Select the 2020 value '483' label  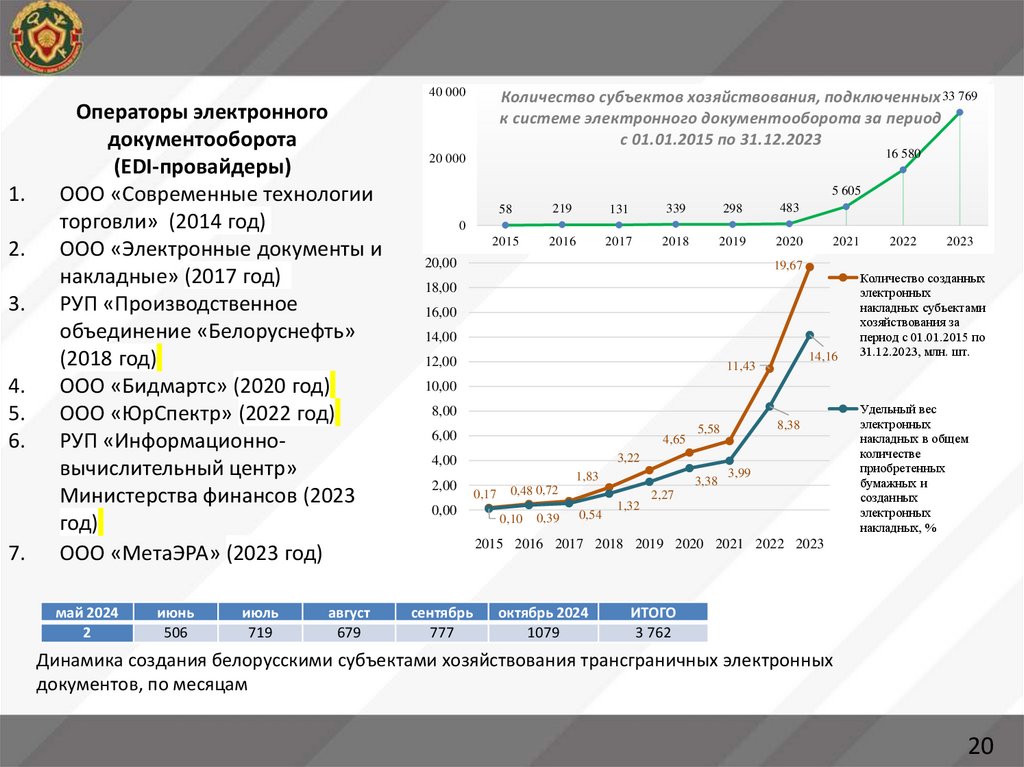[x=789, y=208]
